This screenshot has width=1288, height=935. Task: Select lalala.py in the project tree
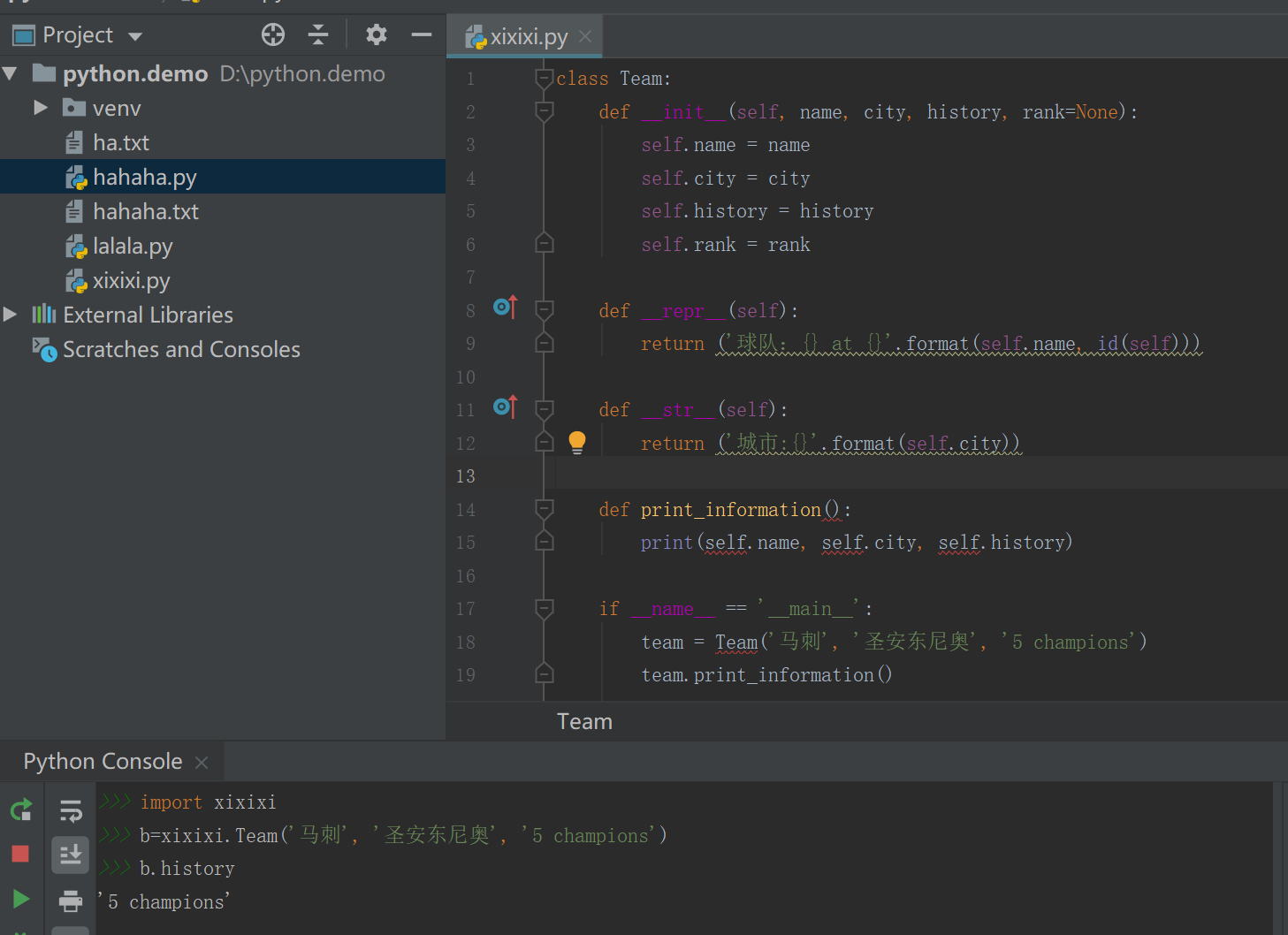133,247
